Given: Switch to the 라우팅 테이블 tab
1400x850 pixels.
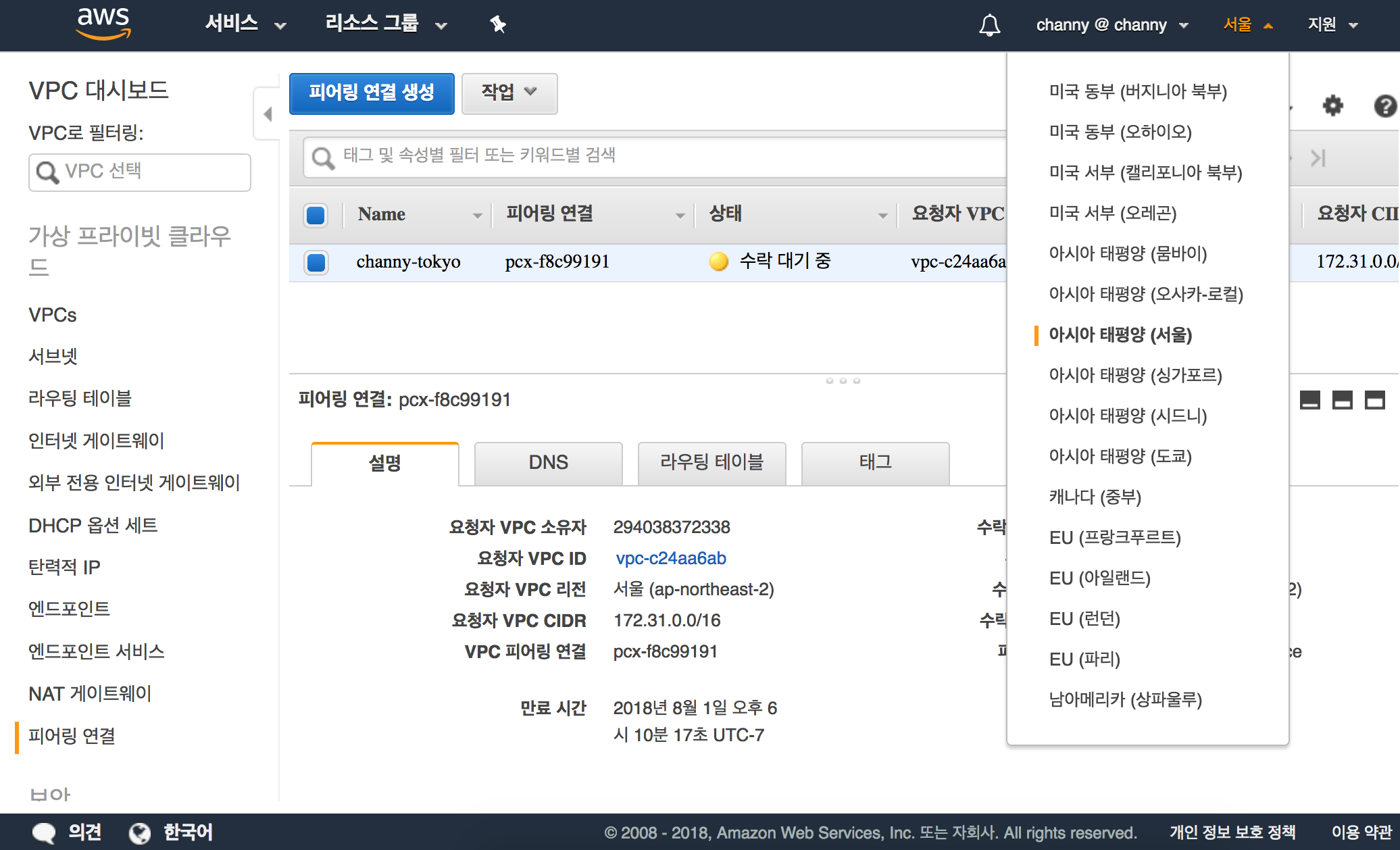Looking at the screenshot, I should tap(711, 463).
